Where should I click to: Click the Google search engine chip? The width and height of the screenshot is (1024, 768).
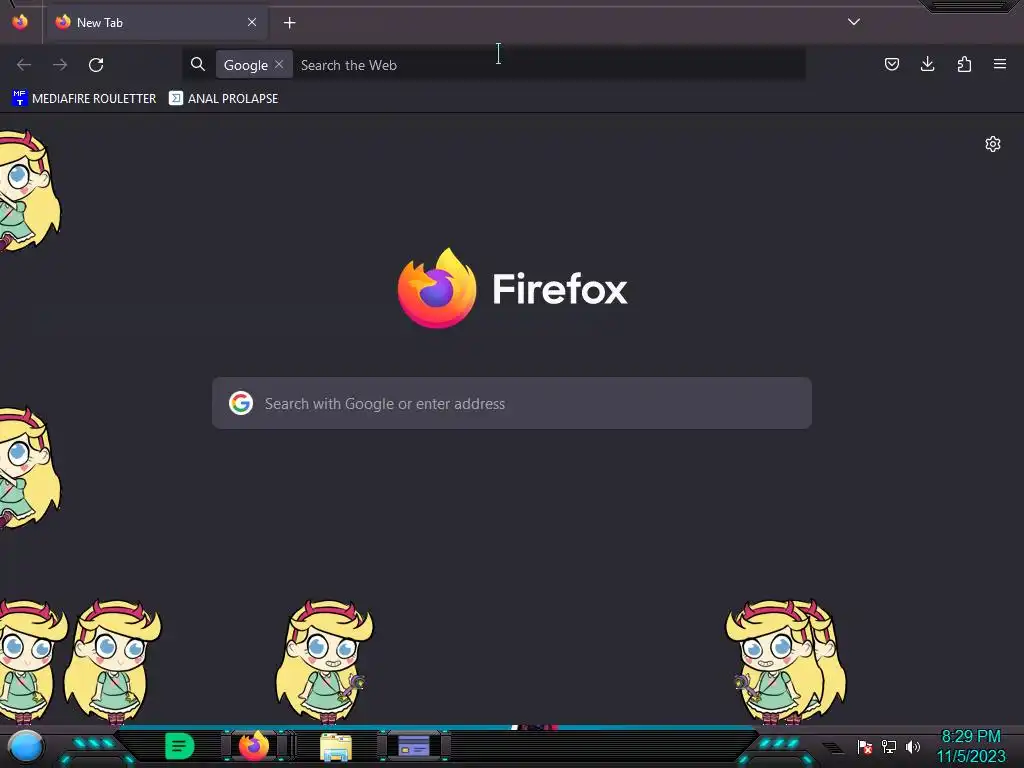pos(246,65)
